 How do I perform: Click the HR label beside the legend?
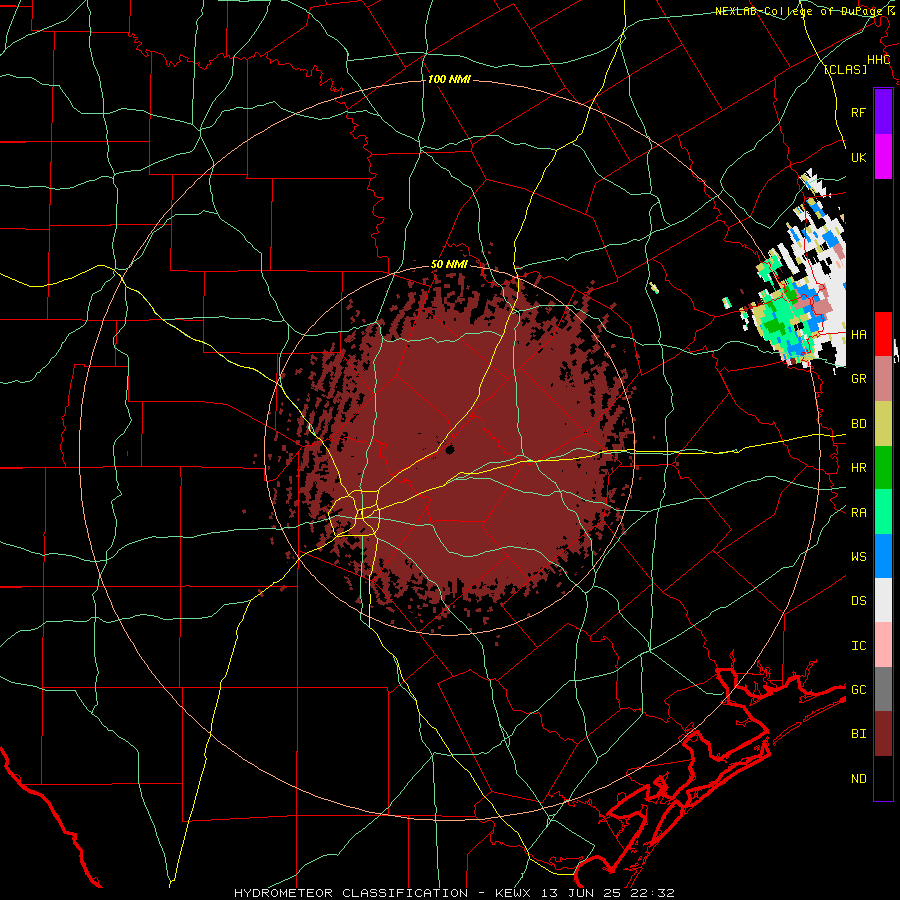point(858,468)
